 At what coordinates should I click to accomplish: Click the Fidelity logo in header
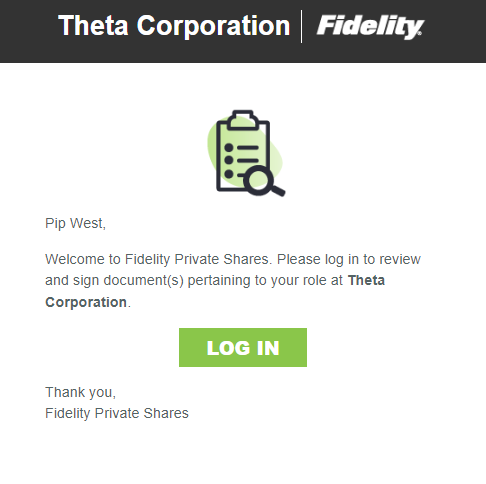coord(370,27)
